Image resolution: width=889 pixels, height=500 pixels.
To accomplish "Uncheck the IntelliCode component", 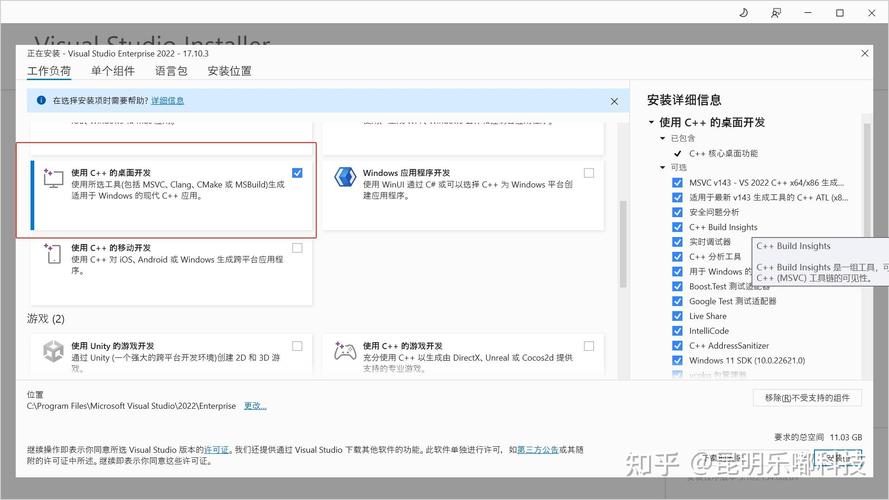I will (677, 330).
